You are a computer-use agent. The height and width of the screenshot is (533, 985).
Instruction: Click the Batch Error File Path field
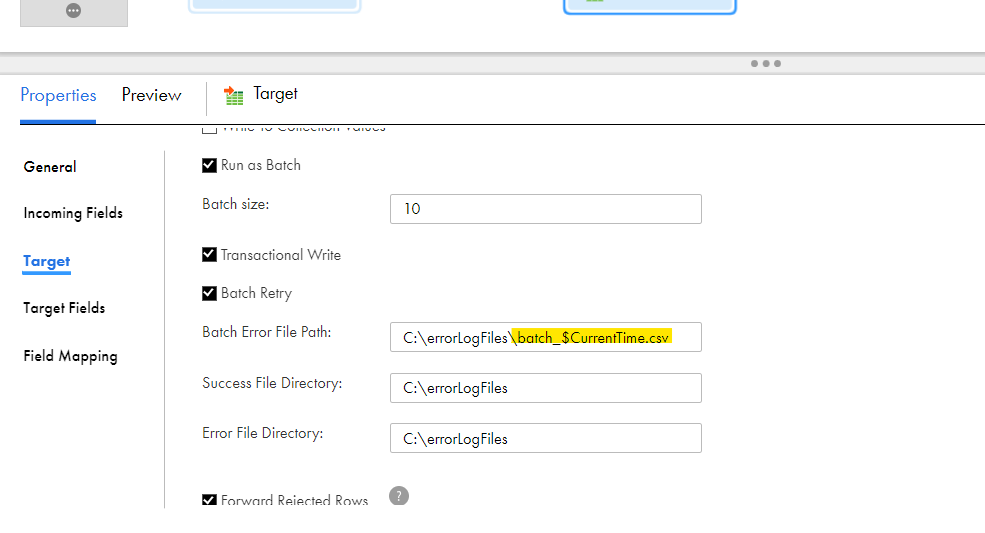pos(546,337)
